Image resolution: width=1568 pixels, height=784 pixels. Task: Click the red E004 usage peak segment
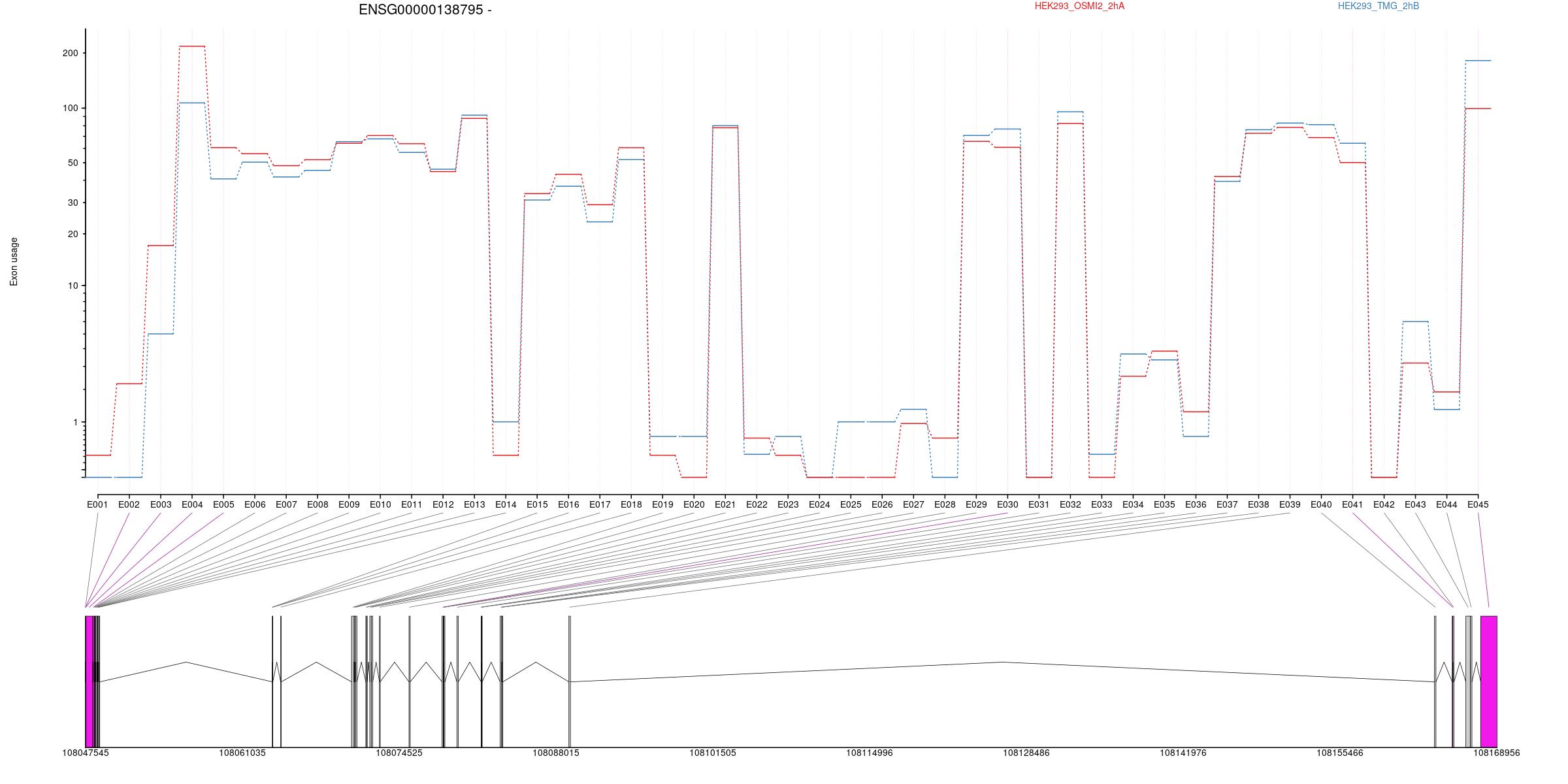[192, 46]
